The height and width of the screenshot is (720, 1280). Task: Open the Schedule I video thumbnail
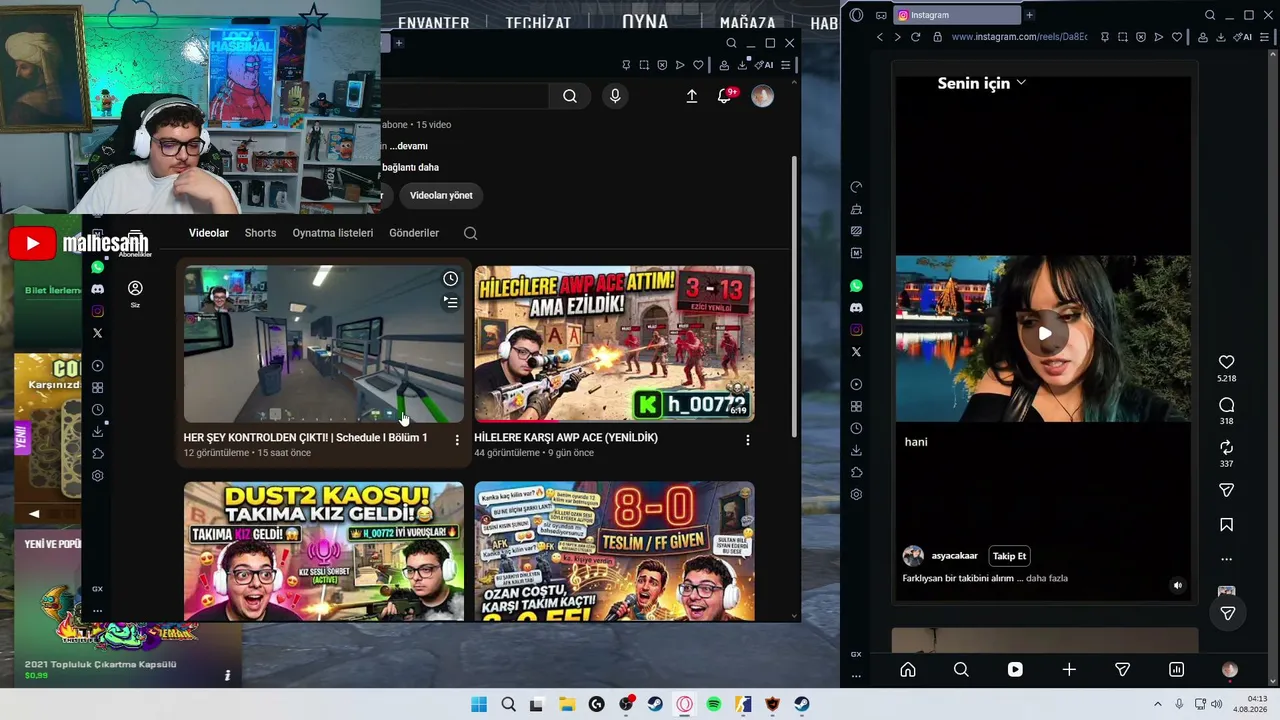tap(324, 344)
